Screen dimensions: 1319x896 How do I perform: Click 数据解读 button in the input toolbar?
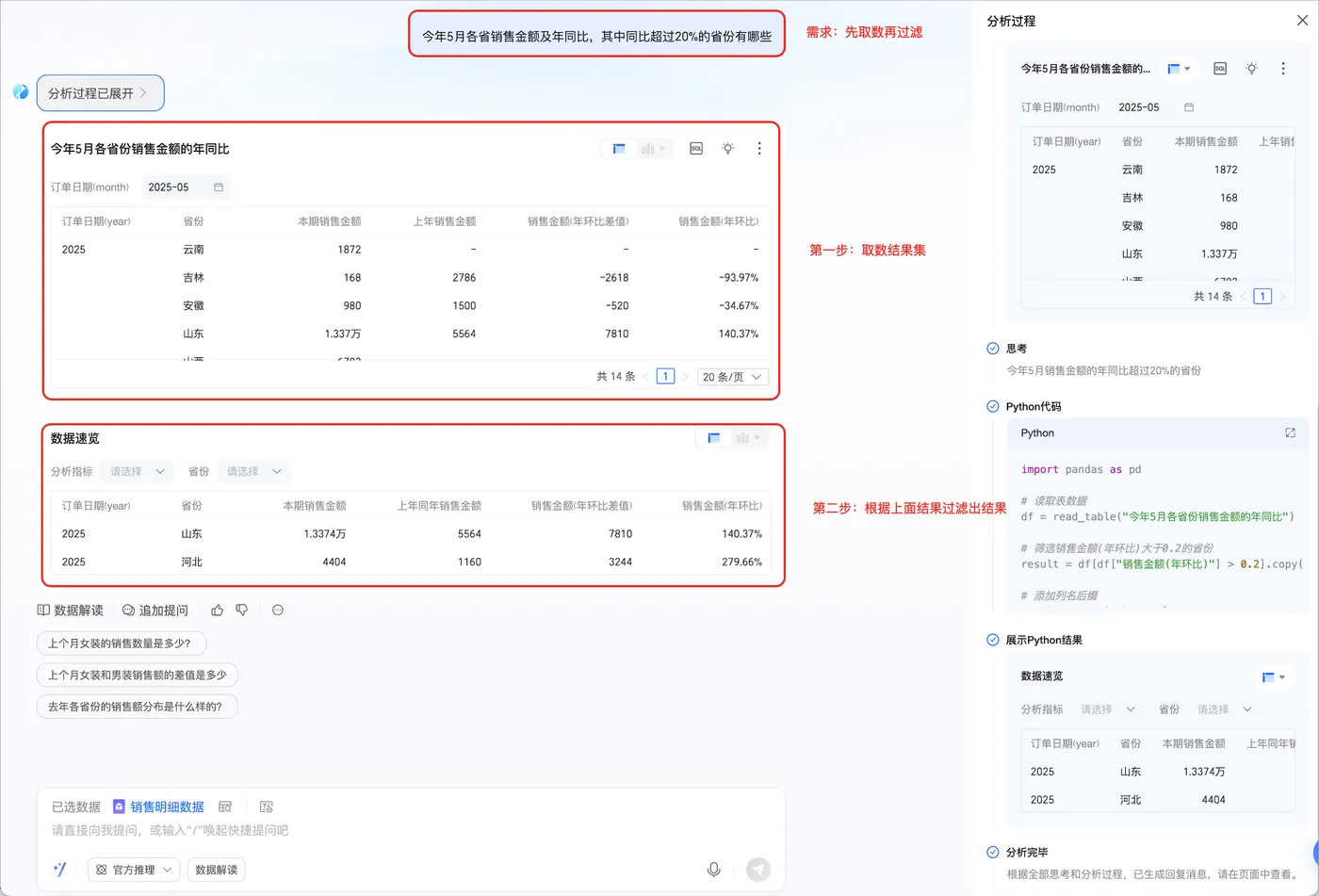tap(217, 870)
